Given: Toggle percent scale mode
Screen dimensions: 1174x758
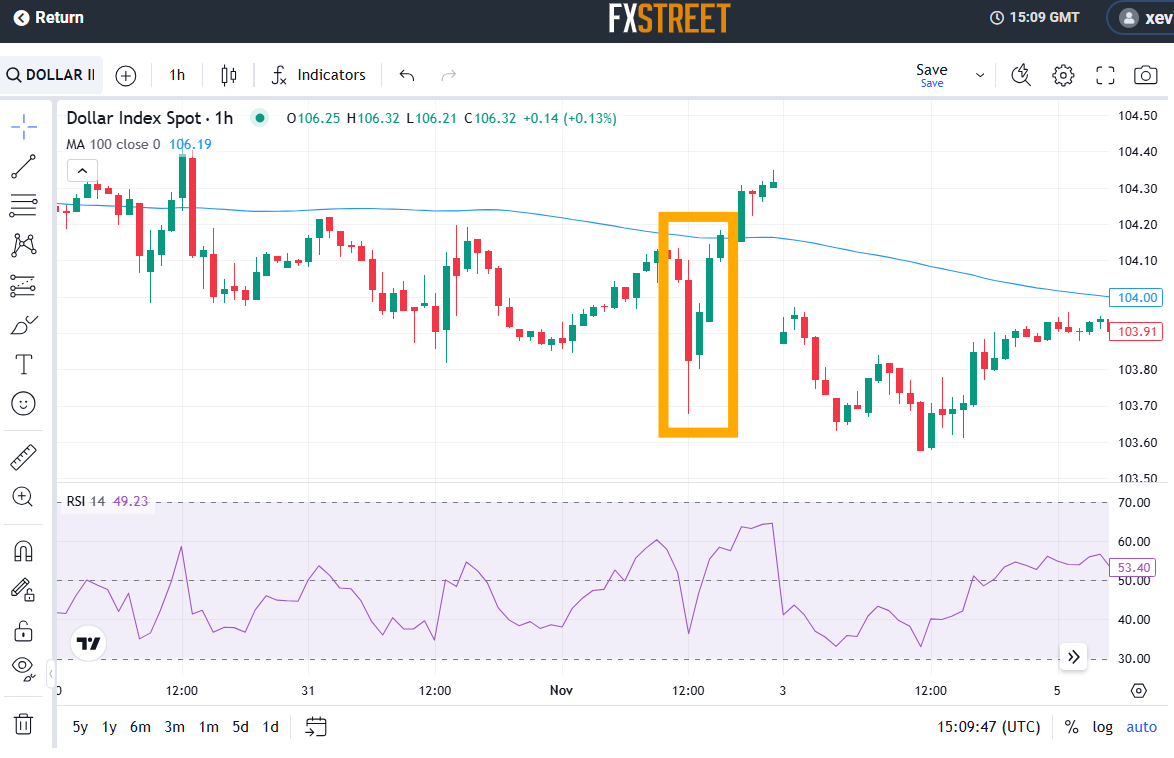Looking at the screenshot, I should pos(1071,727).
